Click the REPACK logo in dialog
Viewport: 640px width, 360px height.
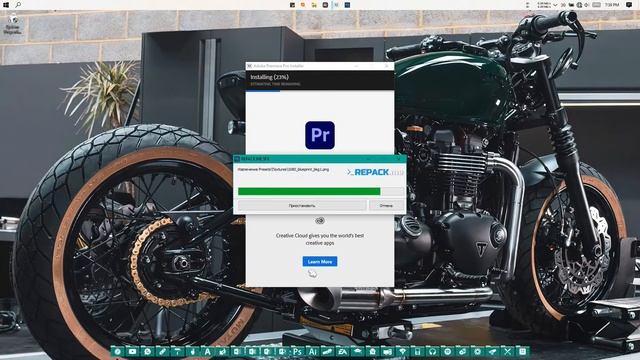click(375, 172)
